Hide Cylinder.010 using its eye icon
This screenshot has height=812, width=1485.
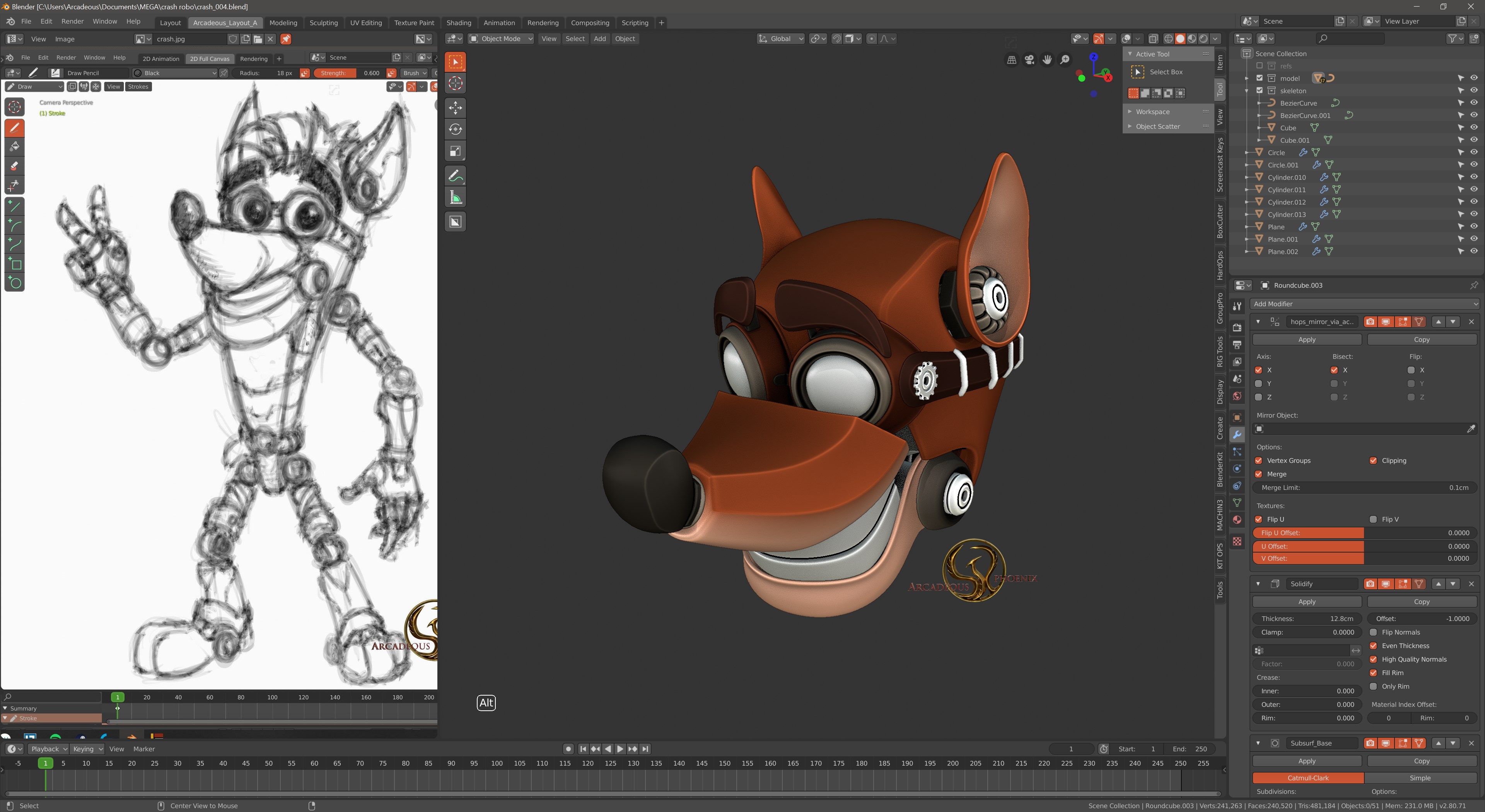1473,177
